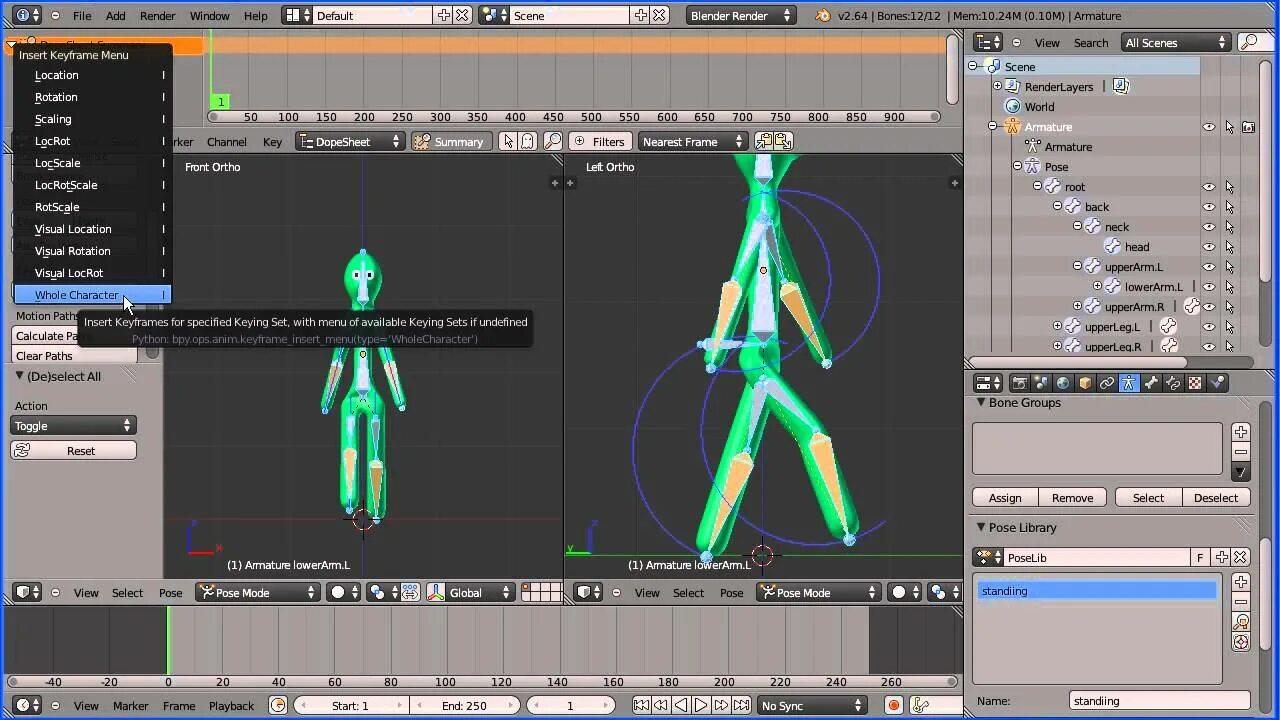Toggle visibility of upperArm.L bone

tap(1209, 267)
